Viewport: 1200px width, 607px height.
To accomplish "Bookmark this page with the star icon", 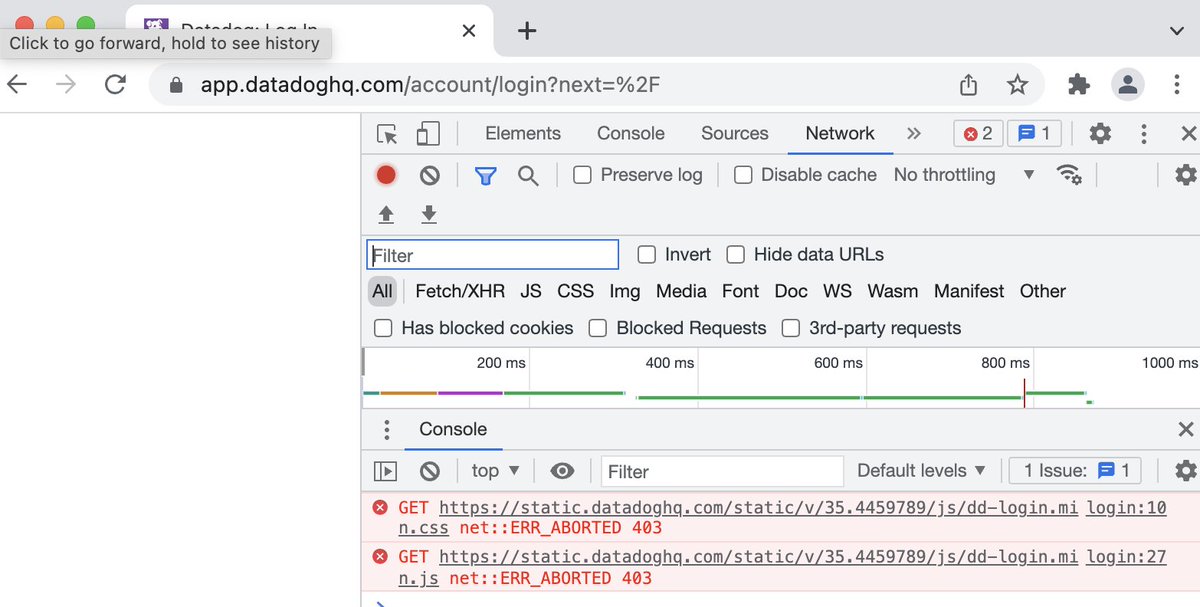I will coord(1017,85).
